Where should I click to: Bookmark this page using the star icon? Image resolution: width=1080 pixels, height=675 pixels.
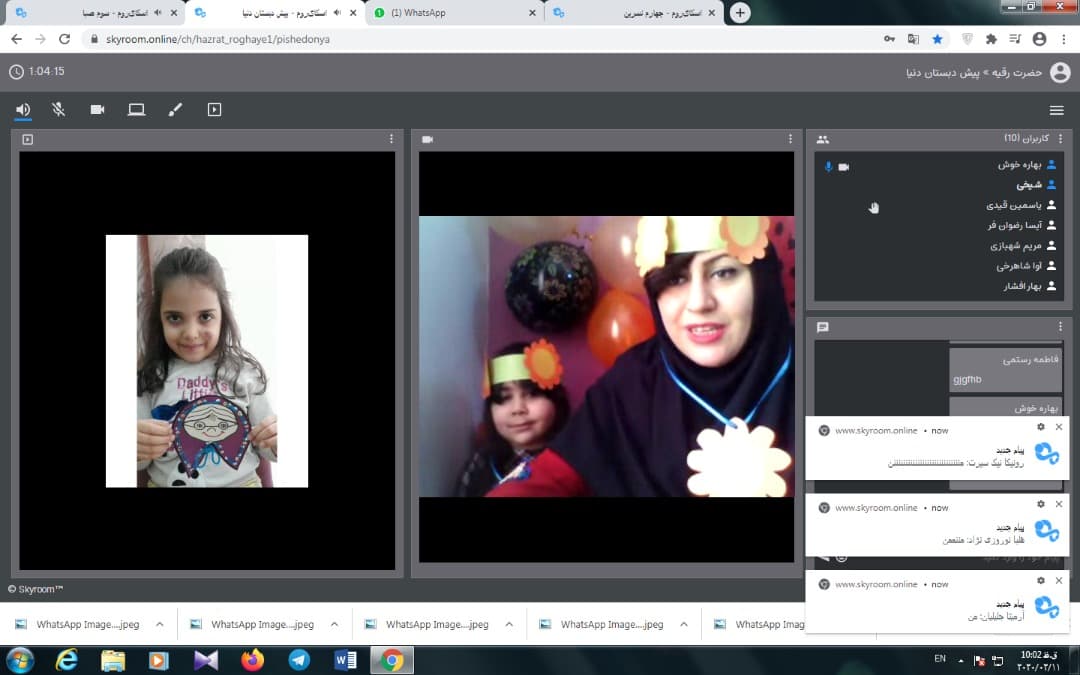point(937,39)
